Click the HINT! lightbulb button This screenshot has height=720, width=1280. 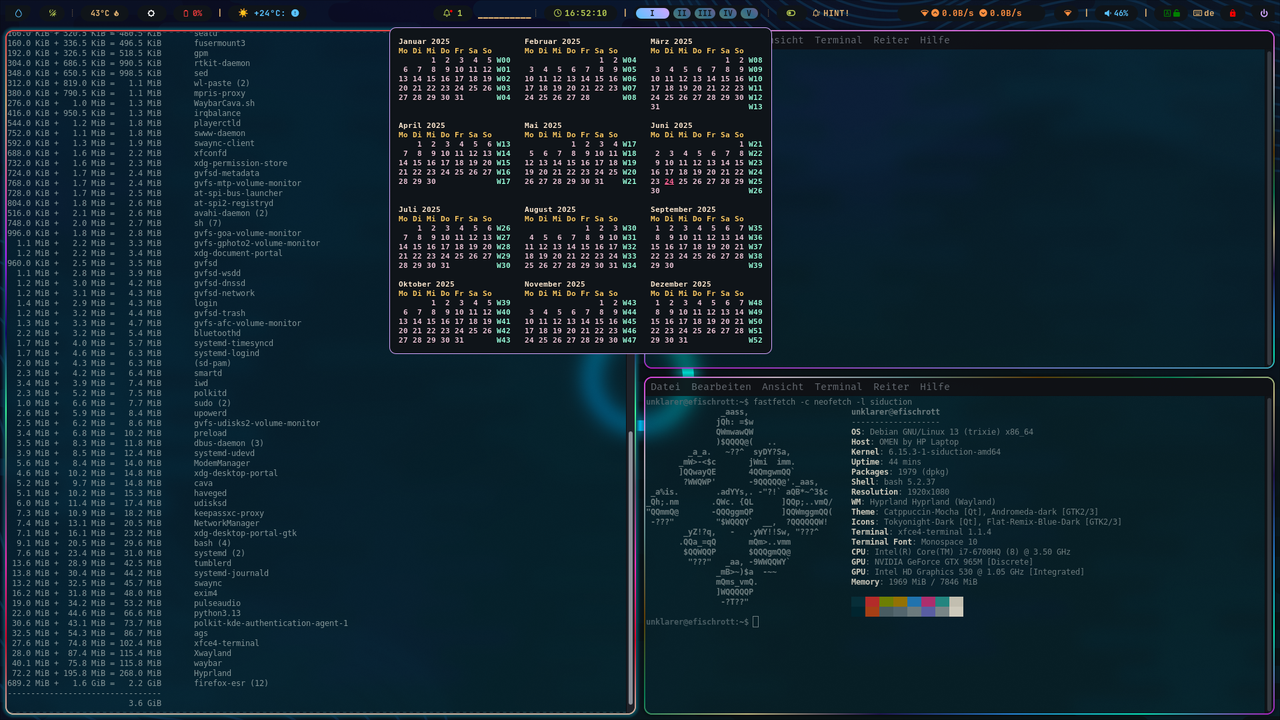(831, 13)
